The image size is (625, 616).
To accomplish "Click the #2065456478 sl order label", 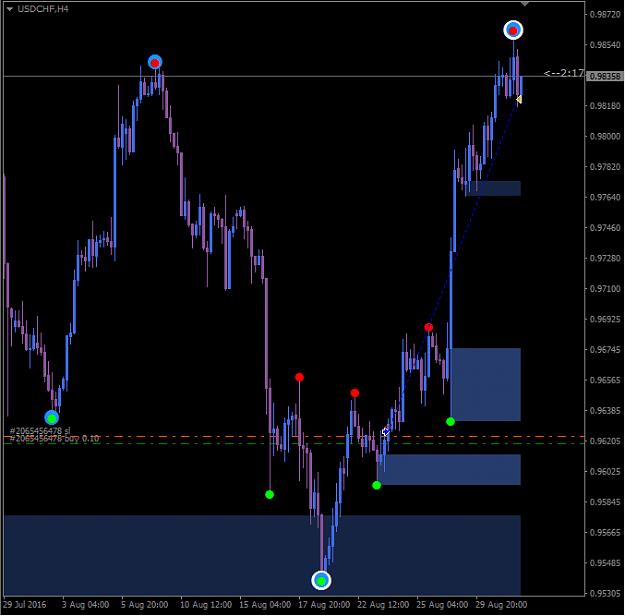I will click(40, 431).
